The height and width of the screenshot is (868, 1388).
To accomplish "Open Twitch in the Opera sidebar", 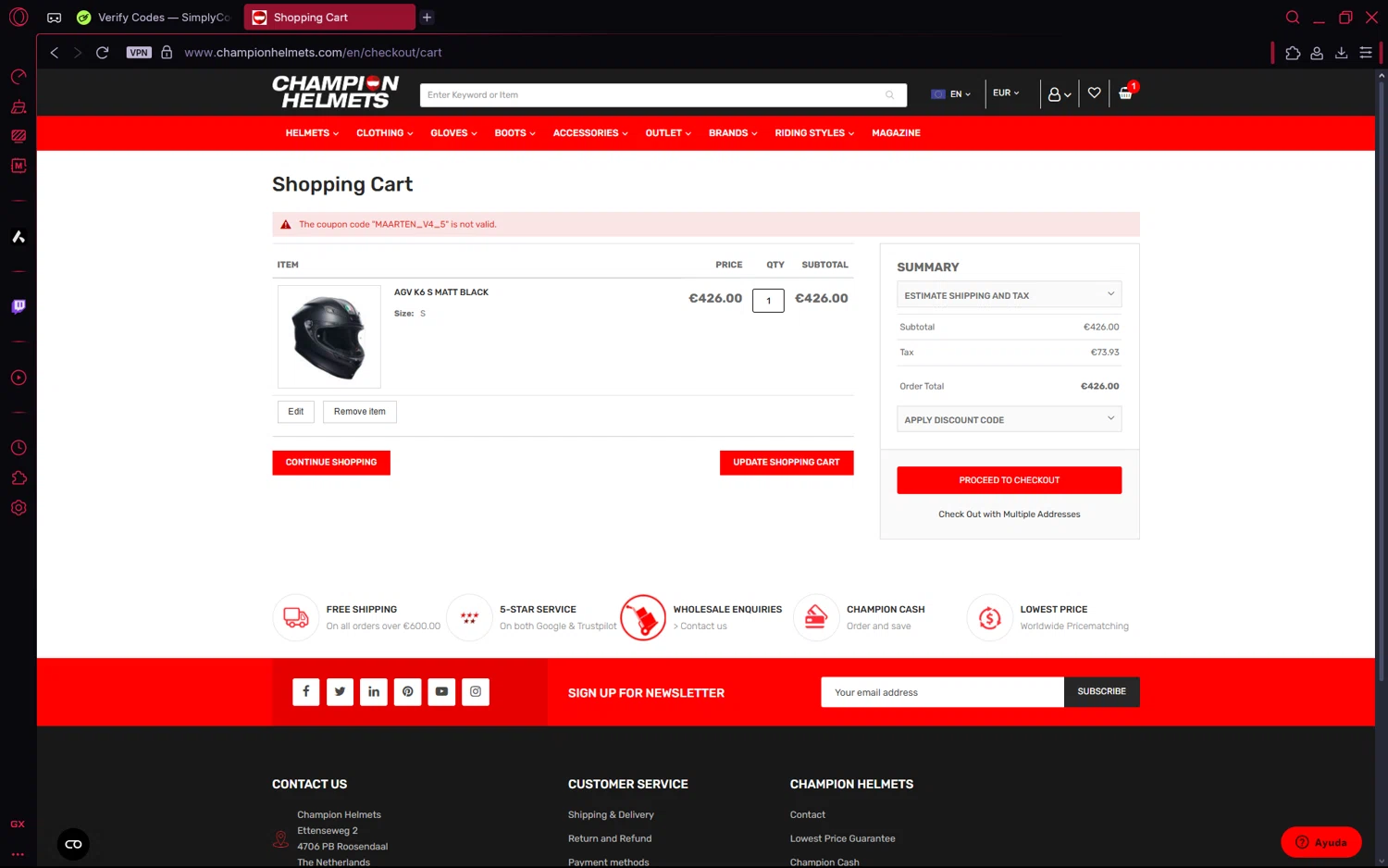I will pos(19,306).
